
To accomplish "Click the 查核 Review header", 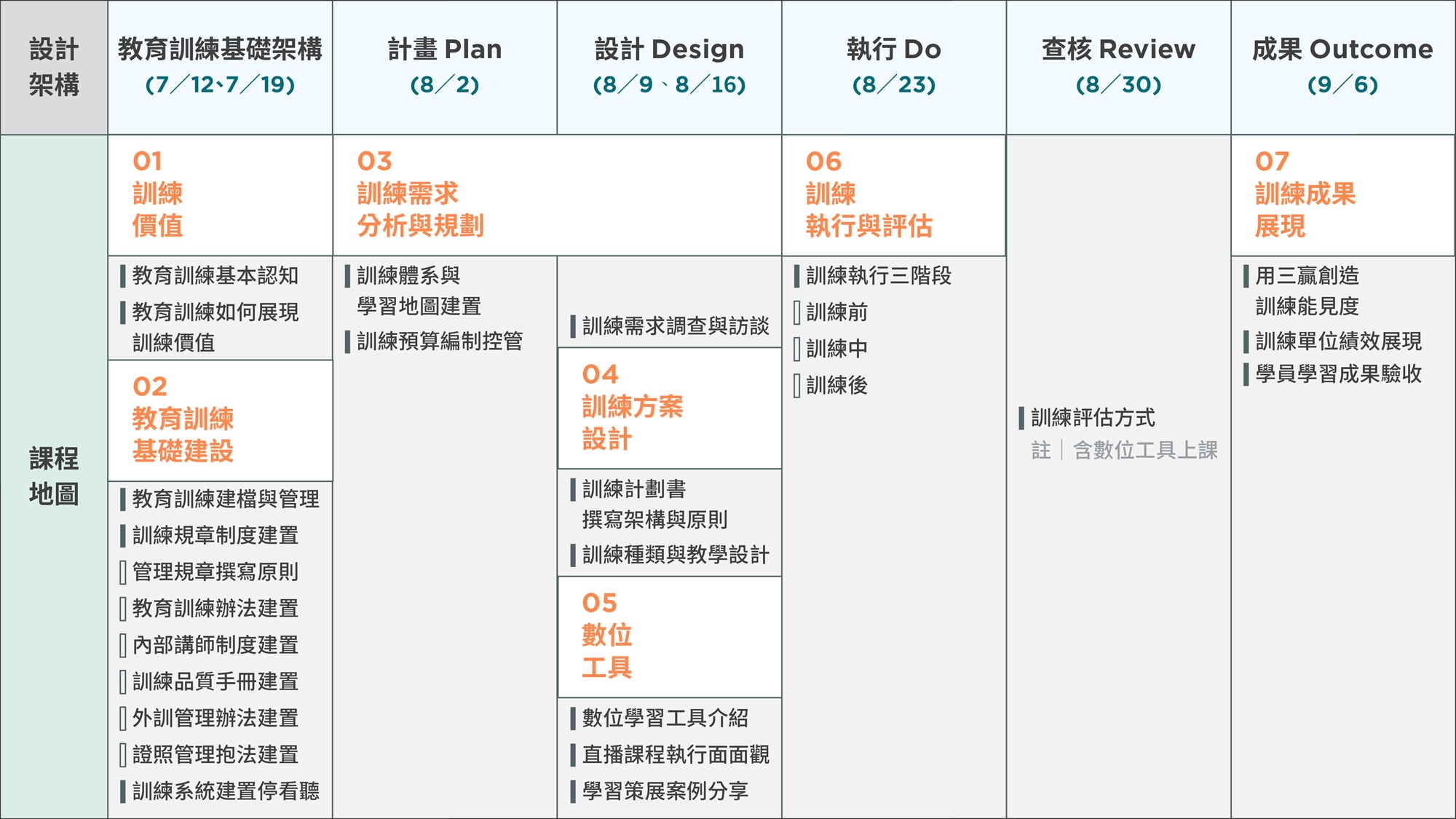I will click(1118, 67).
